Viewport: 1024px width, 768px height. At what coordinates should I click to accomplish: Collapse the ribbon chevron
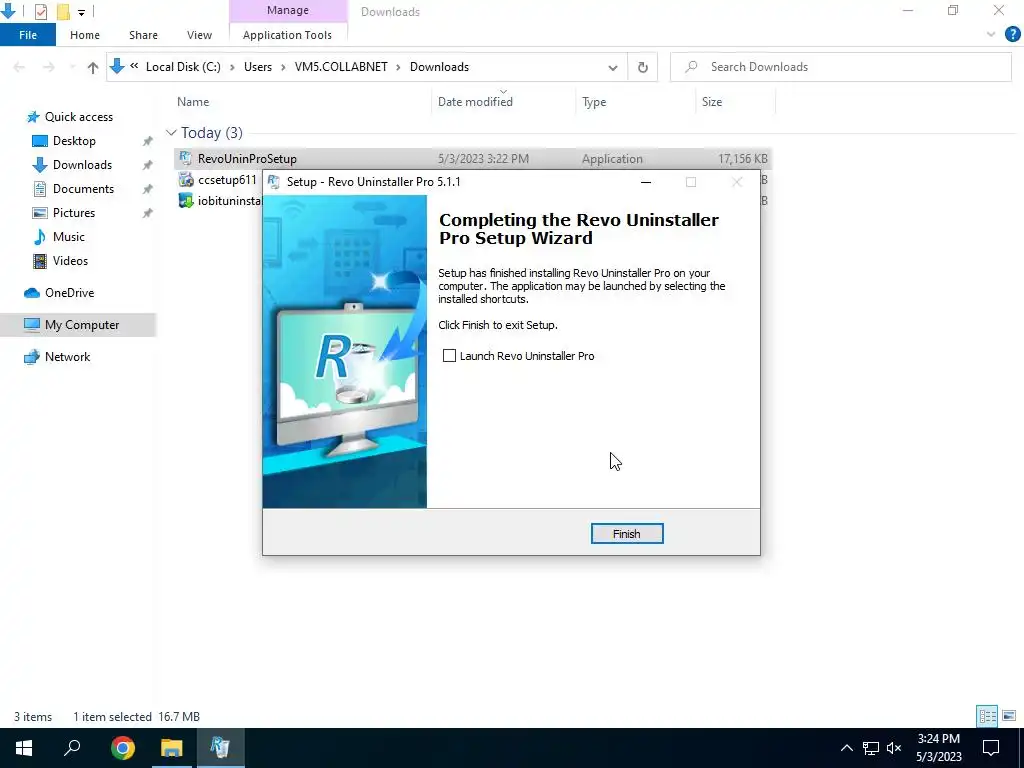991,35
